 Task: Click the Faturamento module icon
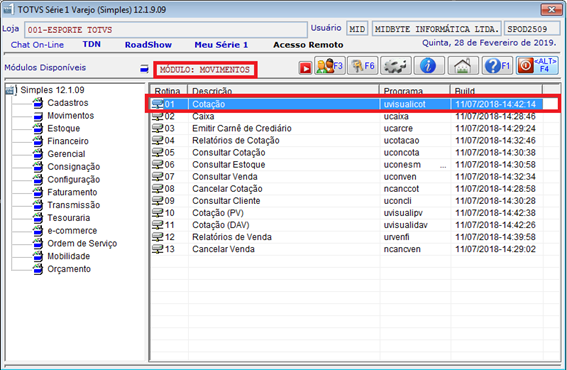(38, 192)
